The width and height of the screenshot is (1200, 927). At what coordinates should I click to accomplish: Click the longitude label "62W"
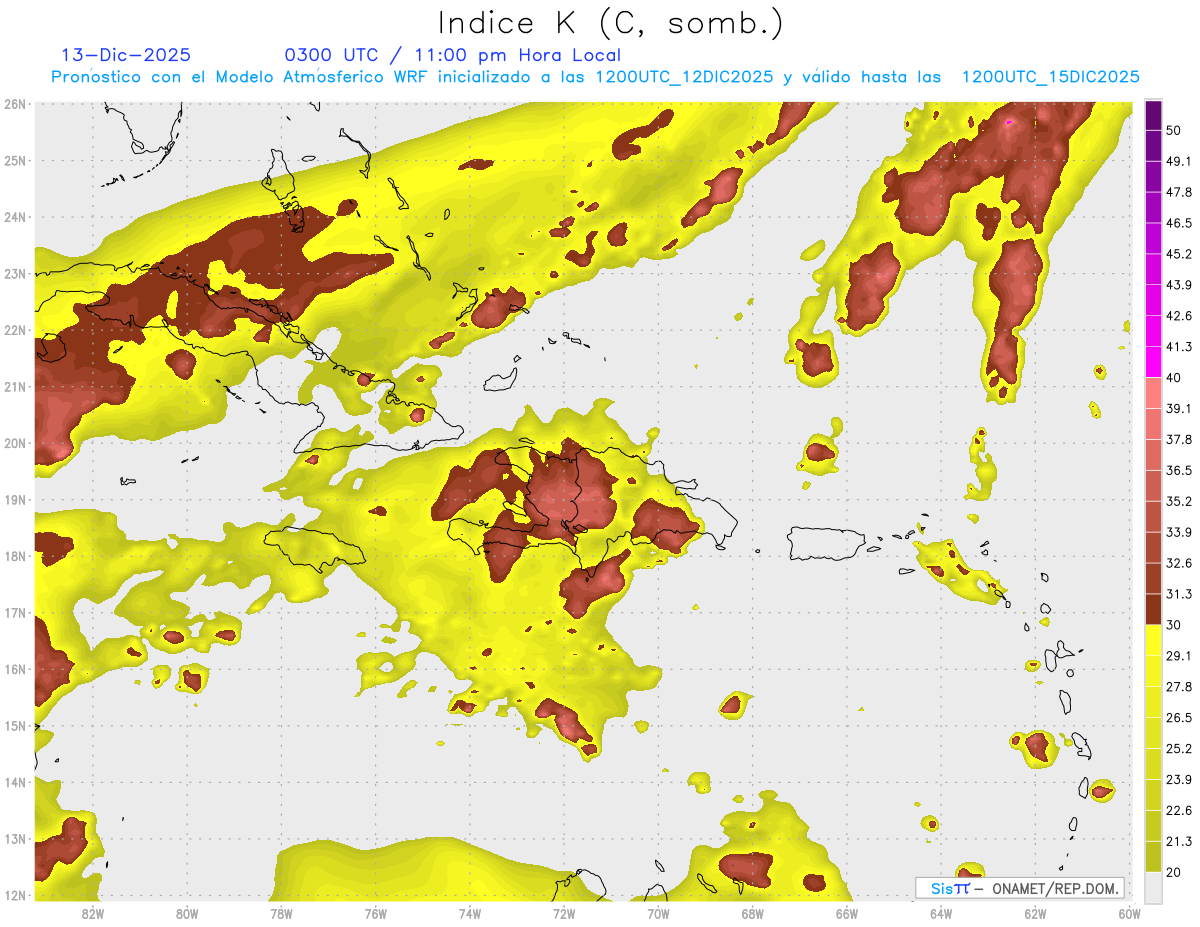click(1035, 913)
